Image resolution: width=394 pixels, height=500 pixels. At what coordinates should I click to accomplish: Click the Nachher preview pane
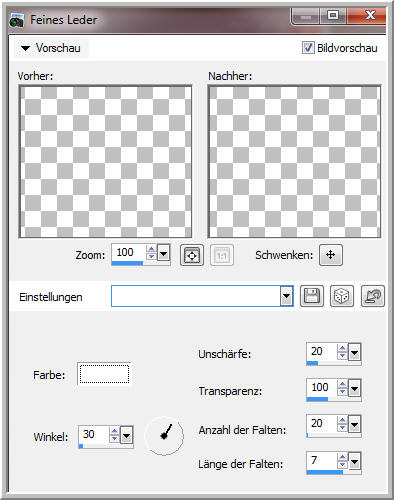[294, 161]
